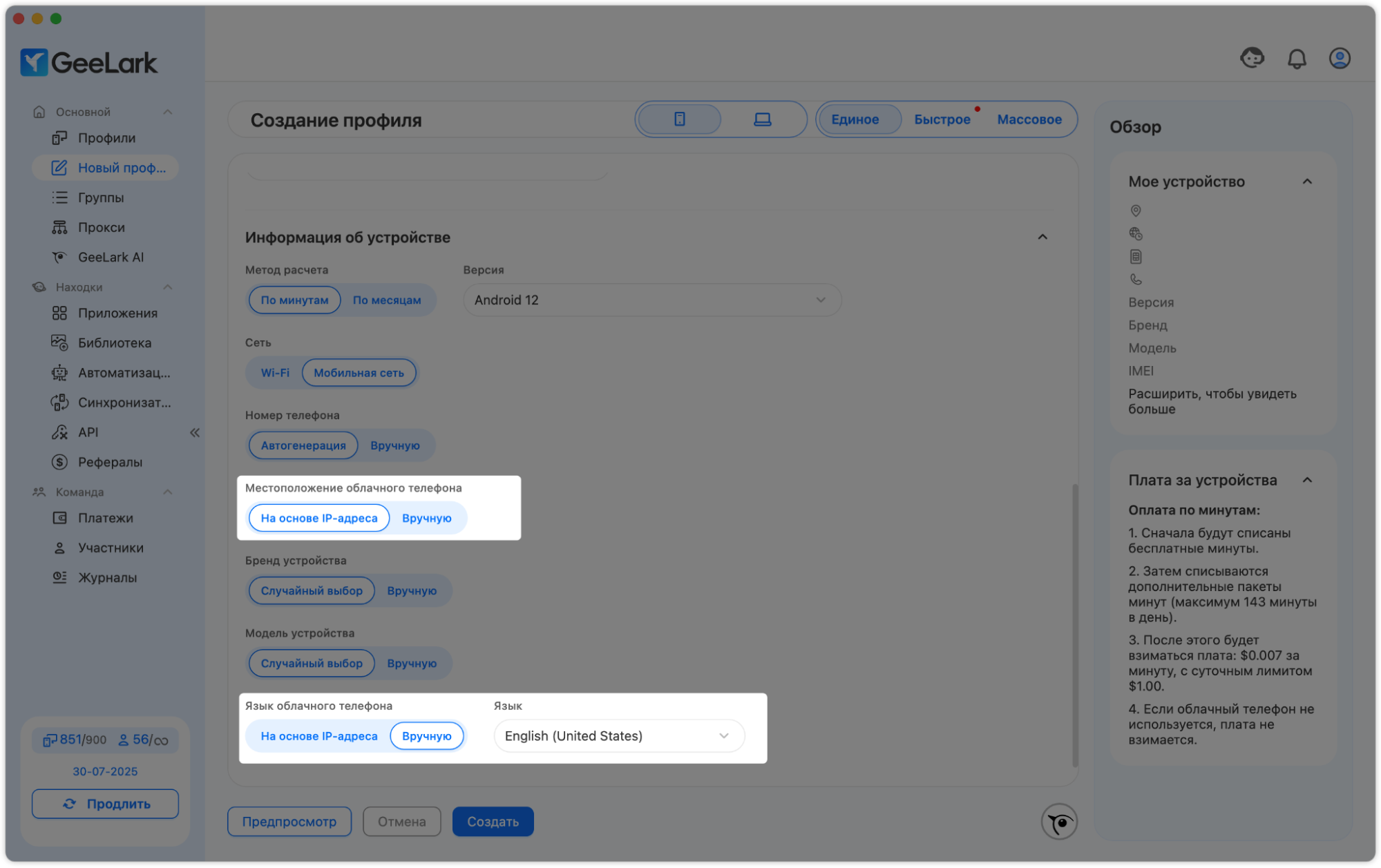Click the Предпросмотр button
This screenshot has width=1381, height=868.
(289, 822)
